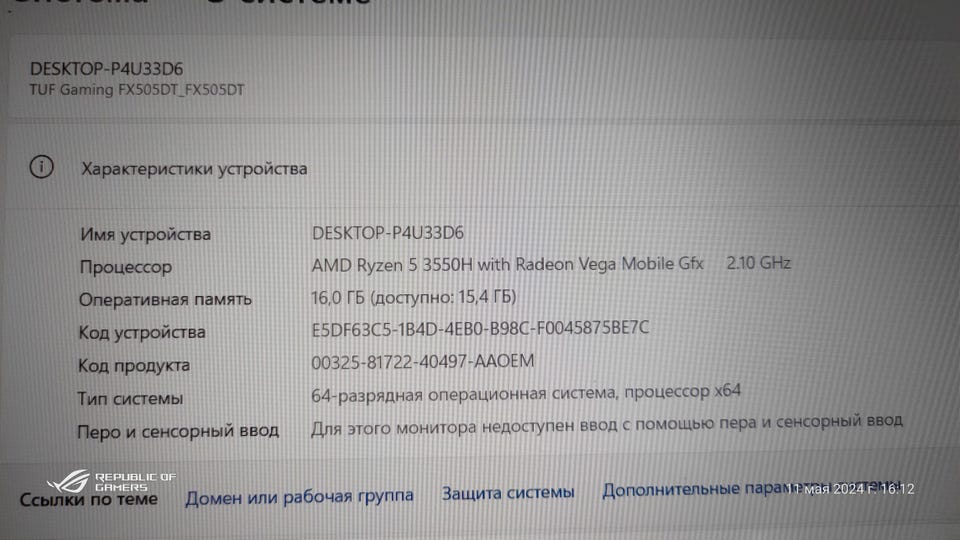Select the AMD Ryzen 5 3550H processor text
960x540 pixels.
[508, 264]
